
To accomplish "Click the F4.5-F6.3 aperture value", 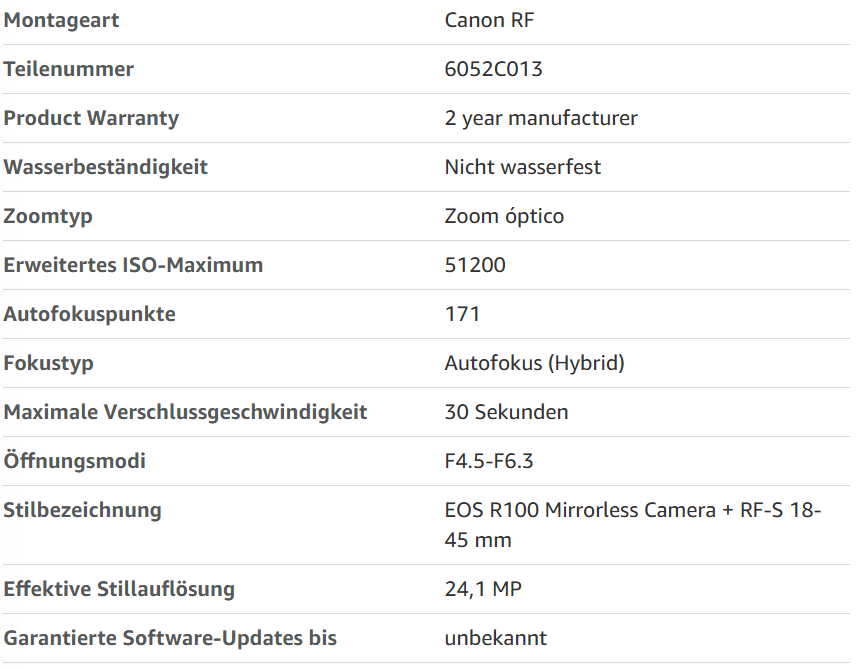I will click(489, 461).
